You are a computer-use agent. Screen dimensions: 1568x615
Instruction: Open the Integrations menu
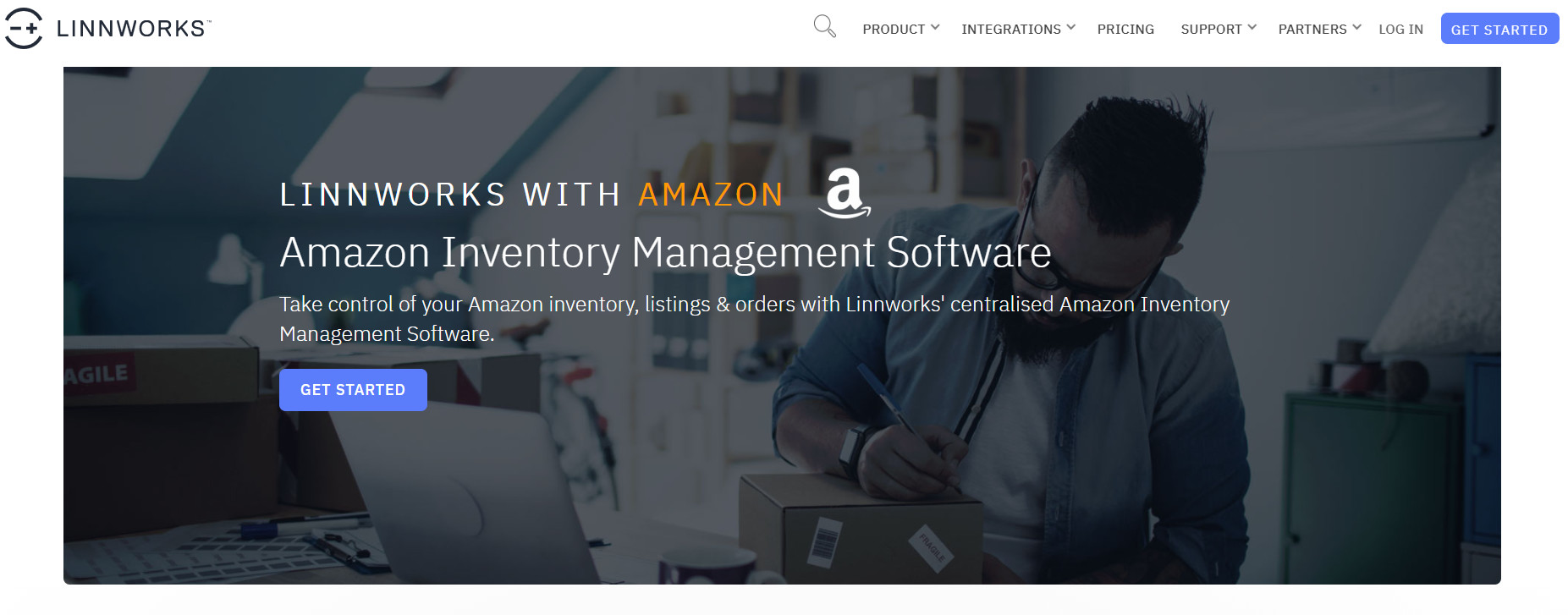click(1010, 30)
